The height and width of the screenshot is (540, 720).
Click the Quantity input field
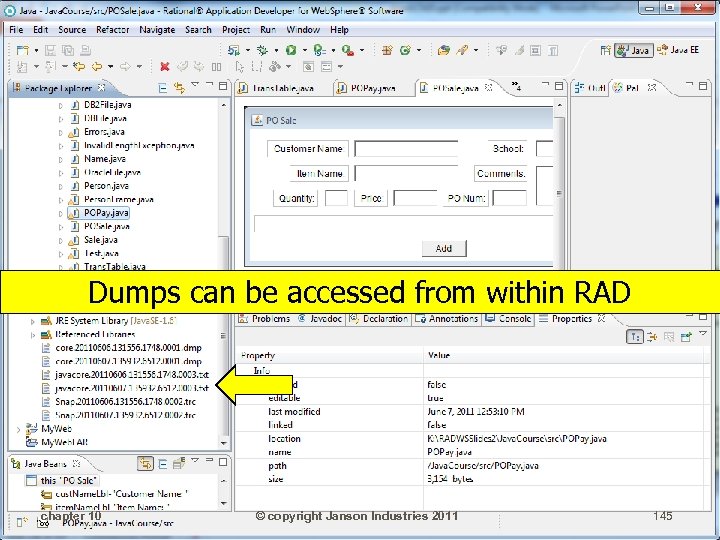point(336,198)
